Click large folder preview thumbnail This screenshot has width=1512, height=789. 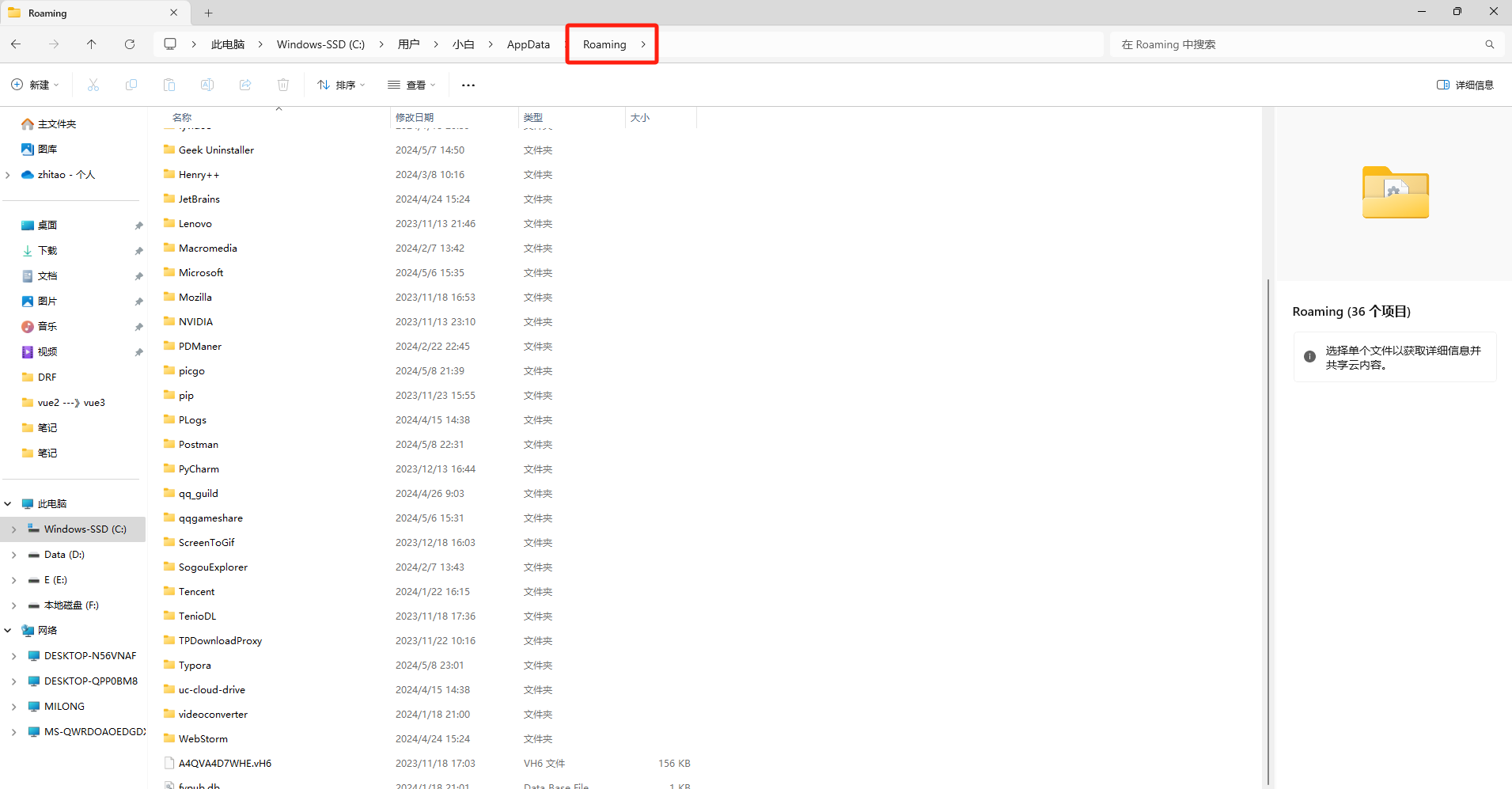click(x=1396, y=192)
